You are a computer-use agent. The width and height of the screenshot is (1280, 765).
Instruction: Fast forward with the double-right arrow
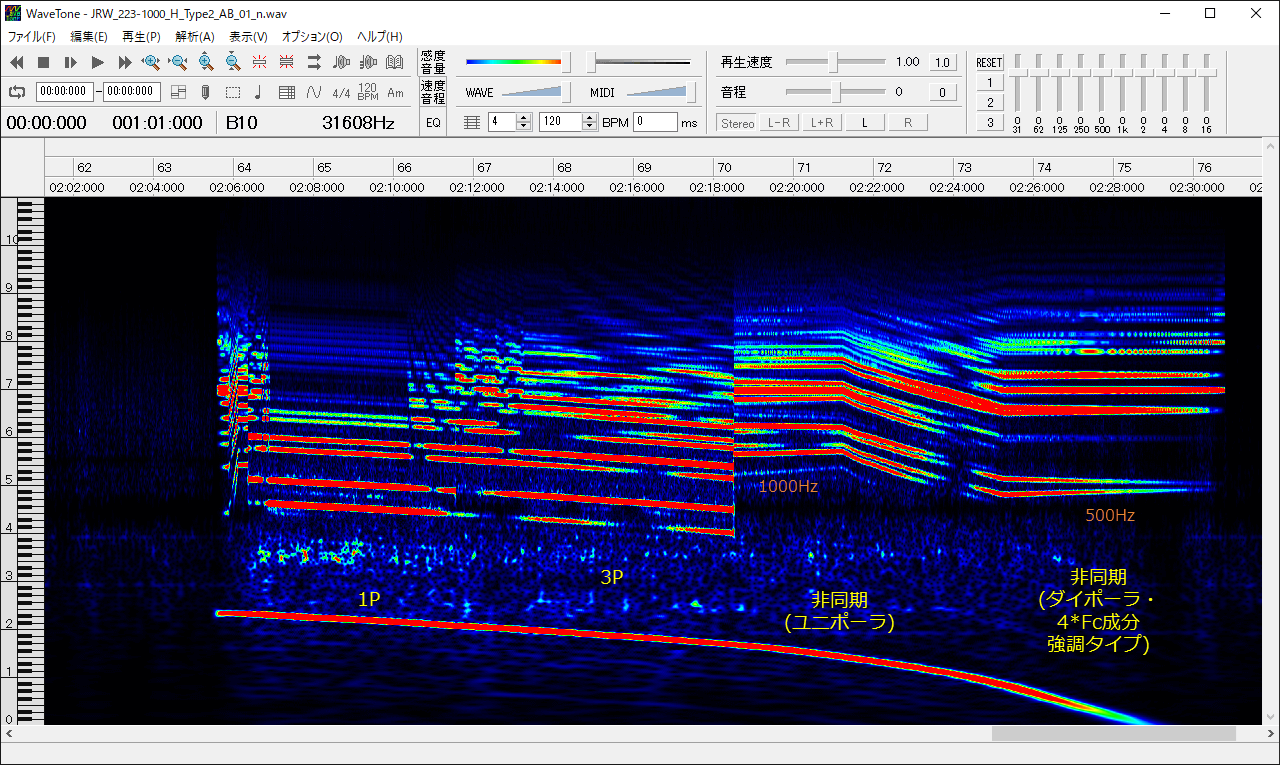tap(125, 62)
